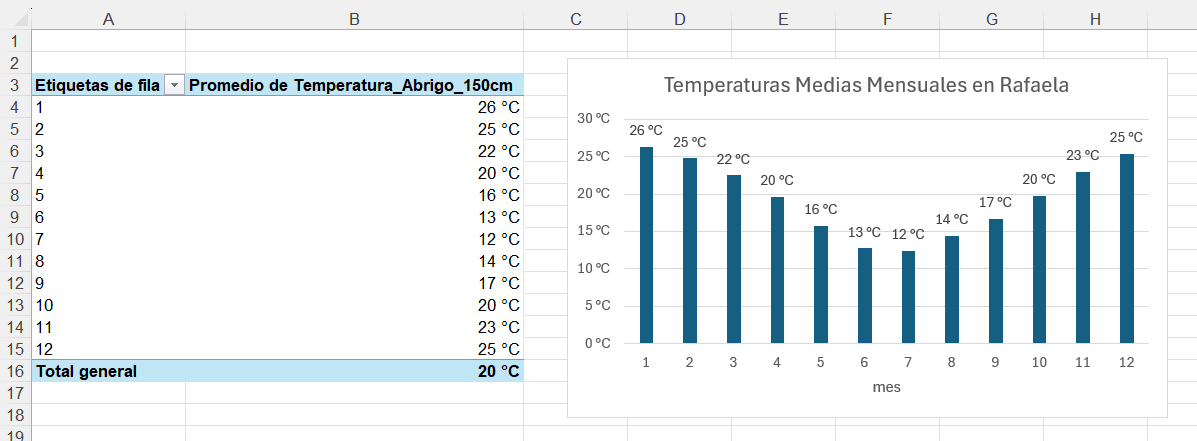Click the Total general cell
The image size is (1197, 441).
point(108,372)
